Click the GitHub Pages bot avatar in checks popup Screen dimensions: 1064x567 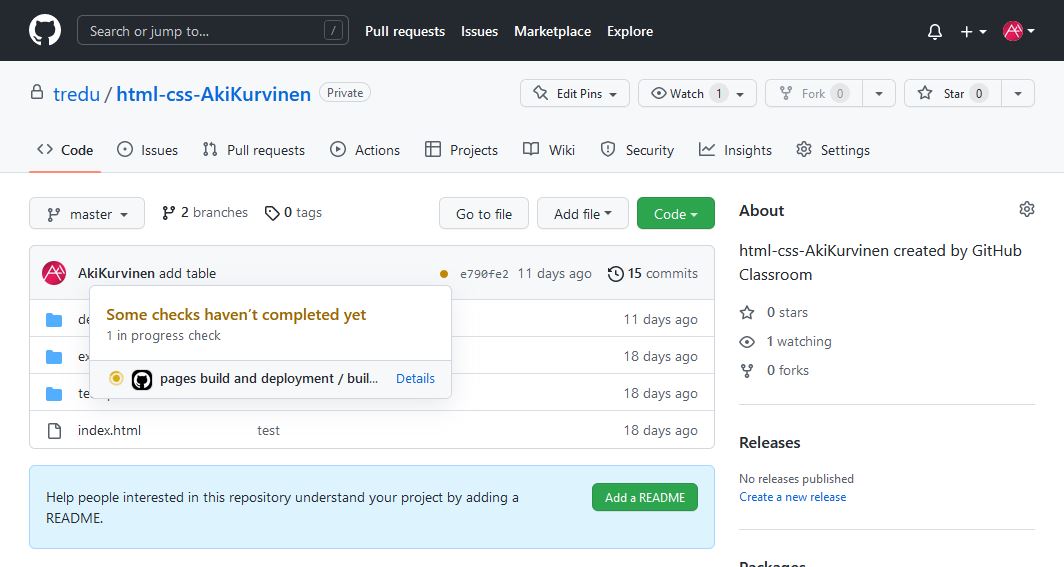point(142,379)
